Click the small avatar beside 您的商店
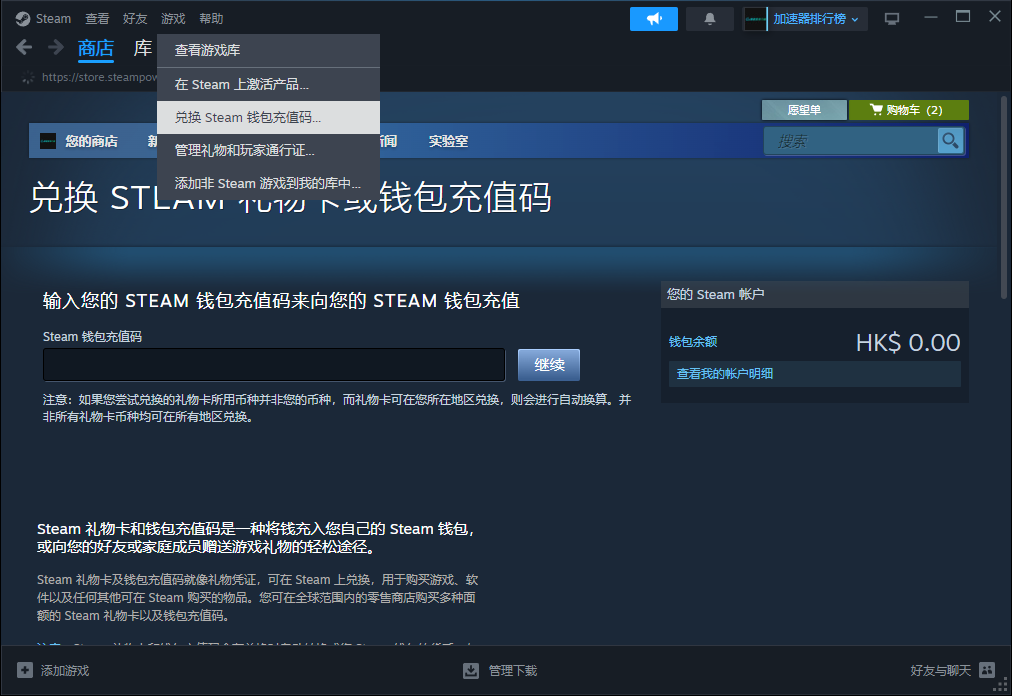The width and height of the screenshot is (1012, 696). click(x=48, y=141)
